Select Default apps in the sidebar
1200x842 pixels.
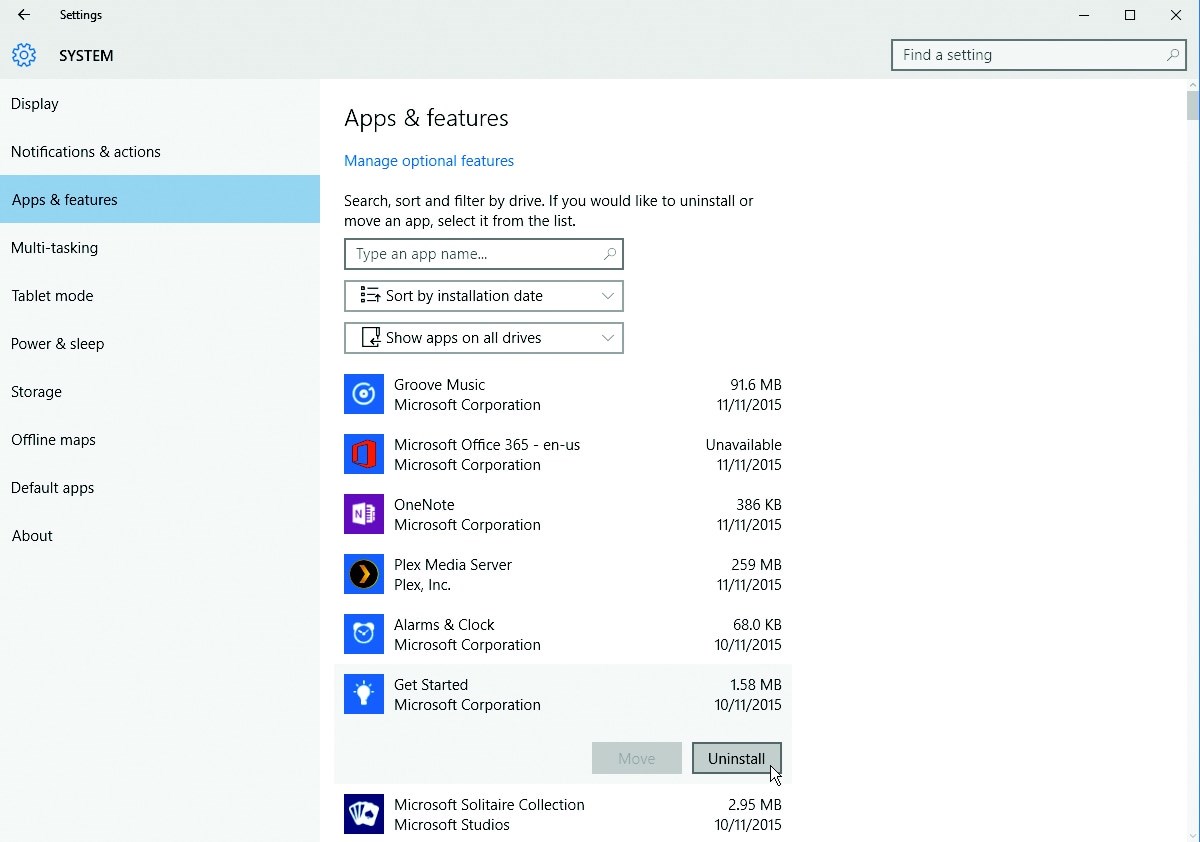(53, 488)
